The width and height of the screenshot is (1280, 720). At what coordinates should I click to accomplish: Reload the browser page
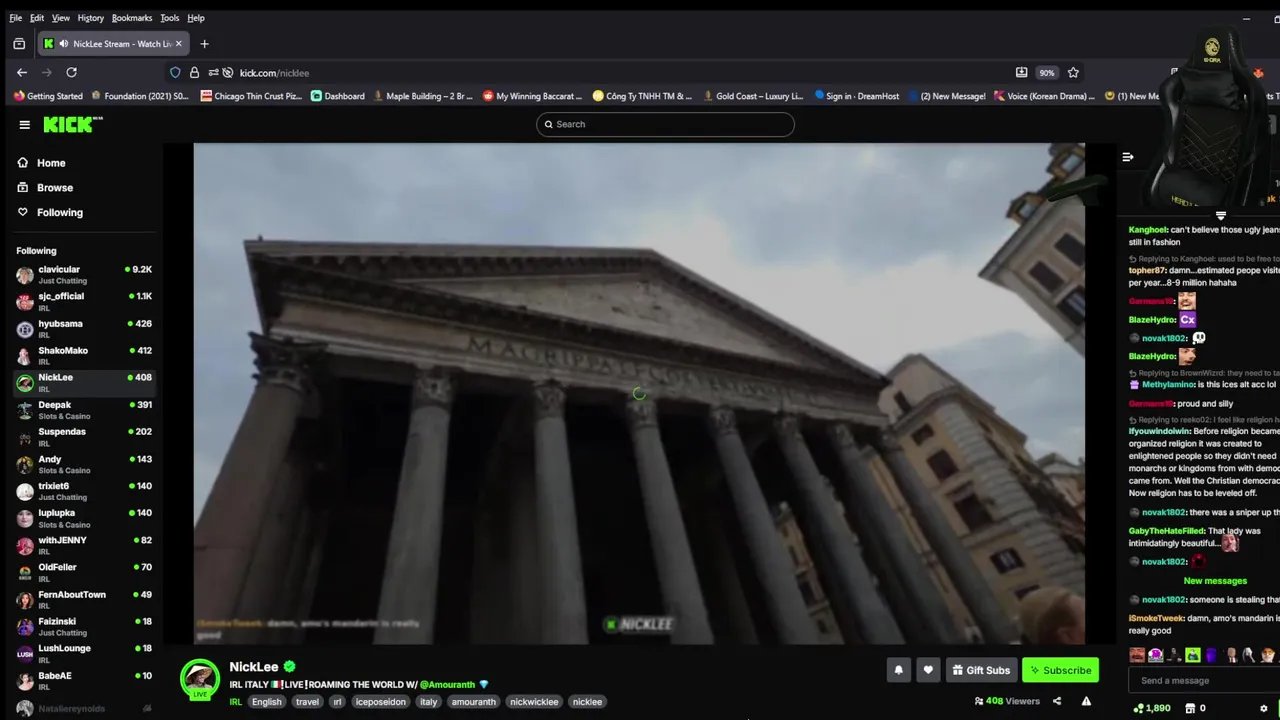(x=71, y=72)
